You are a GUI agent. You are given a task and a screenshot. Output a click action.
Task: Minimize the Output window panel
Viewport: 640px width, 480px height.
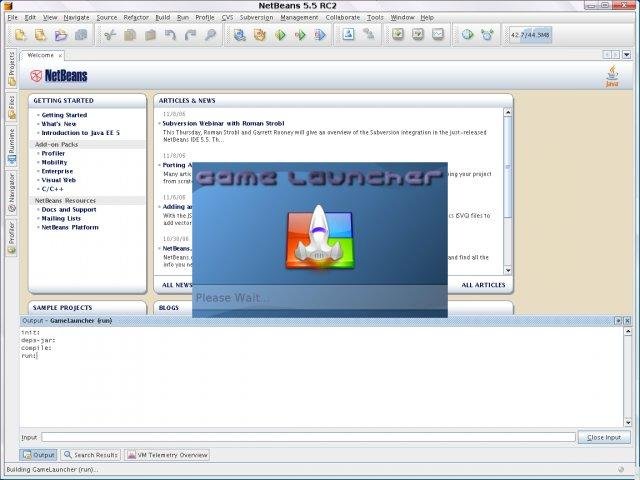pyautogui.click(x=618, y=321)
